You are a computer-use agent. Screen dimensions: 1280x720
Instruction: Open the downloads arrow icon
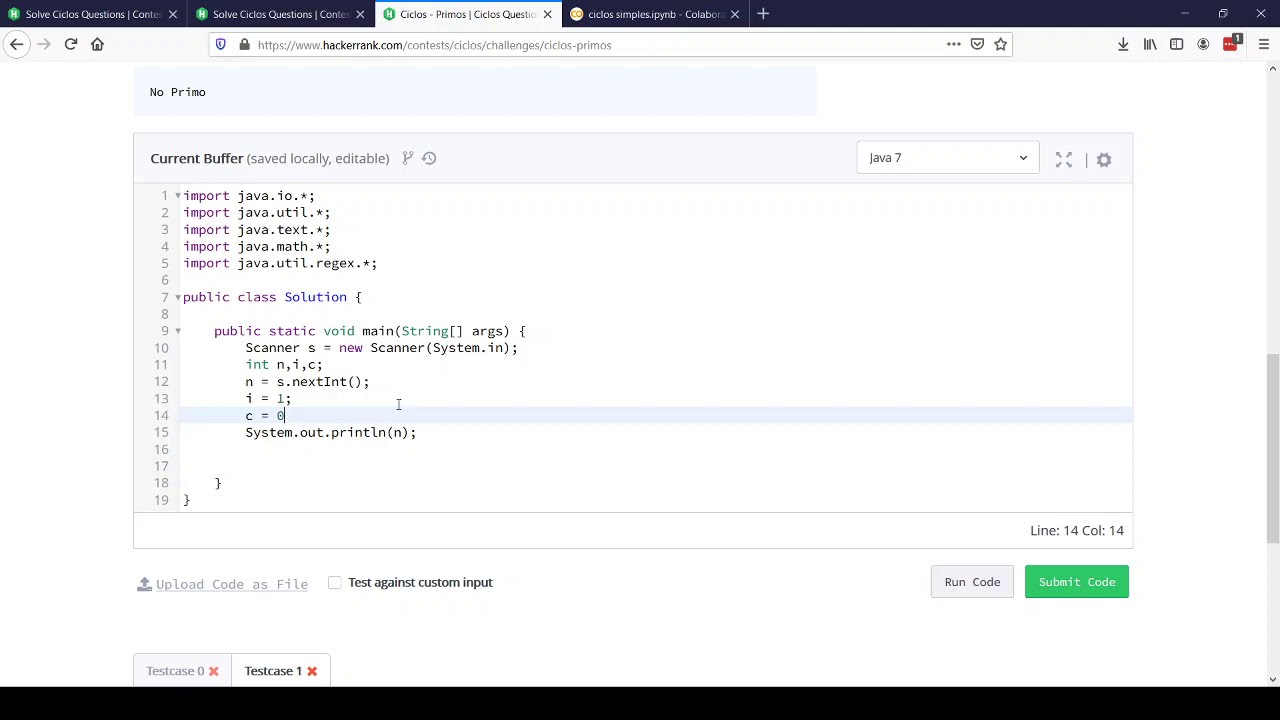click(x=1123, y=44)
